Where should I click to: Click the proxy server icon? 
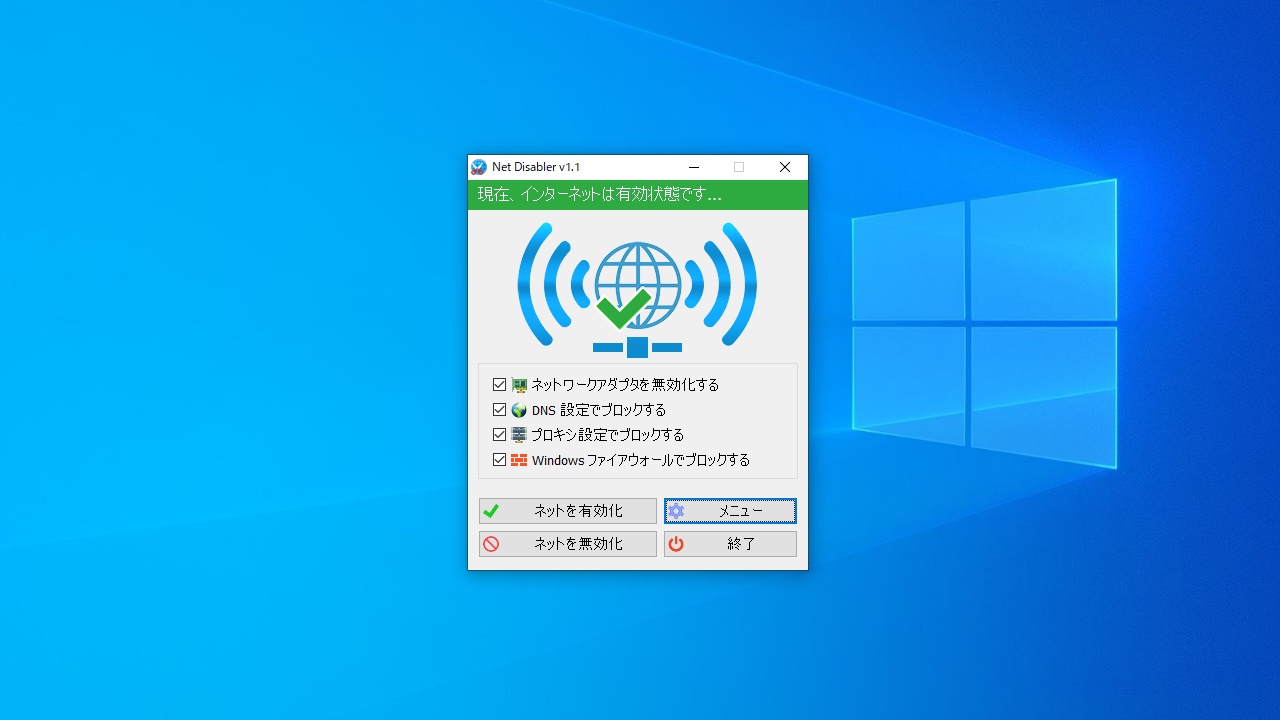coord(519,435)
